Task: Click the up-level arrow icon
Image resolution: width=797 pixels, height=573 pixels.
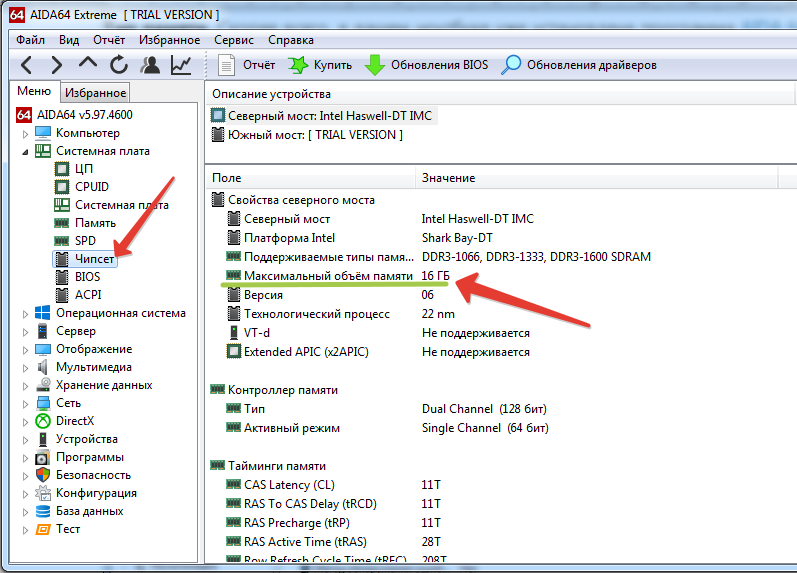Action: click(88, 63)
